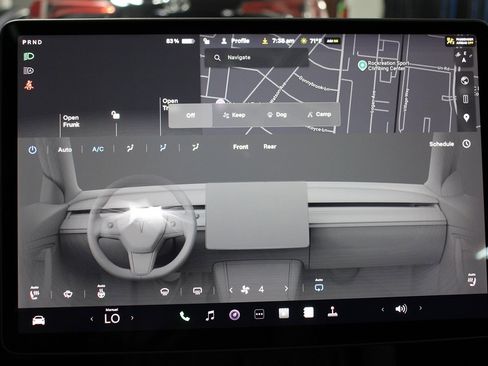The width and height of the screenshot is (488, 366).
Task: Tap the red seatbelt warning indicator
Action: (29, 85)
